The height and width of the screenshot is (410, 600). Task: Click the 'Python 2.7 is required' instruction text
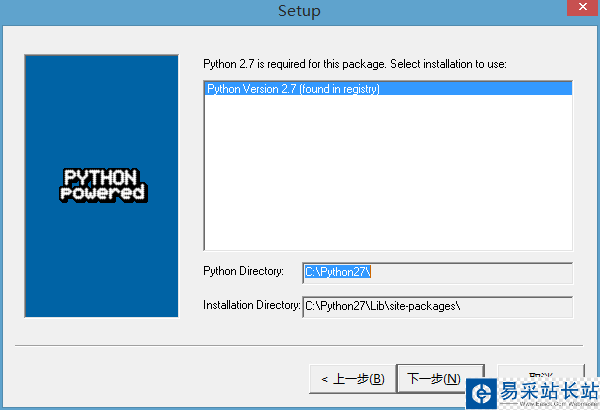[355, 64]
